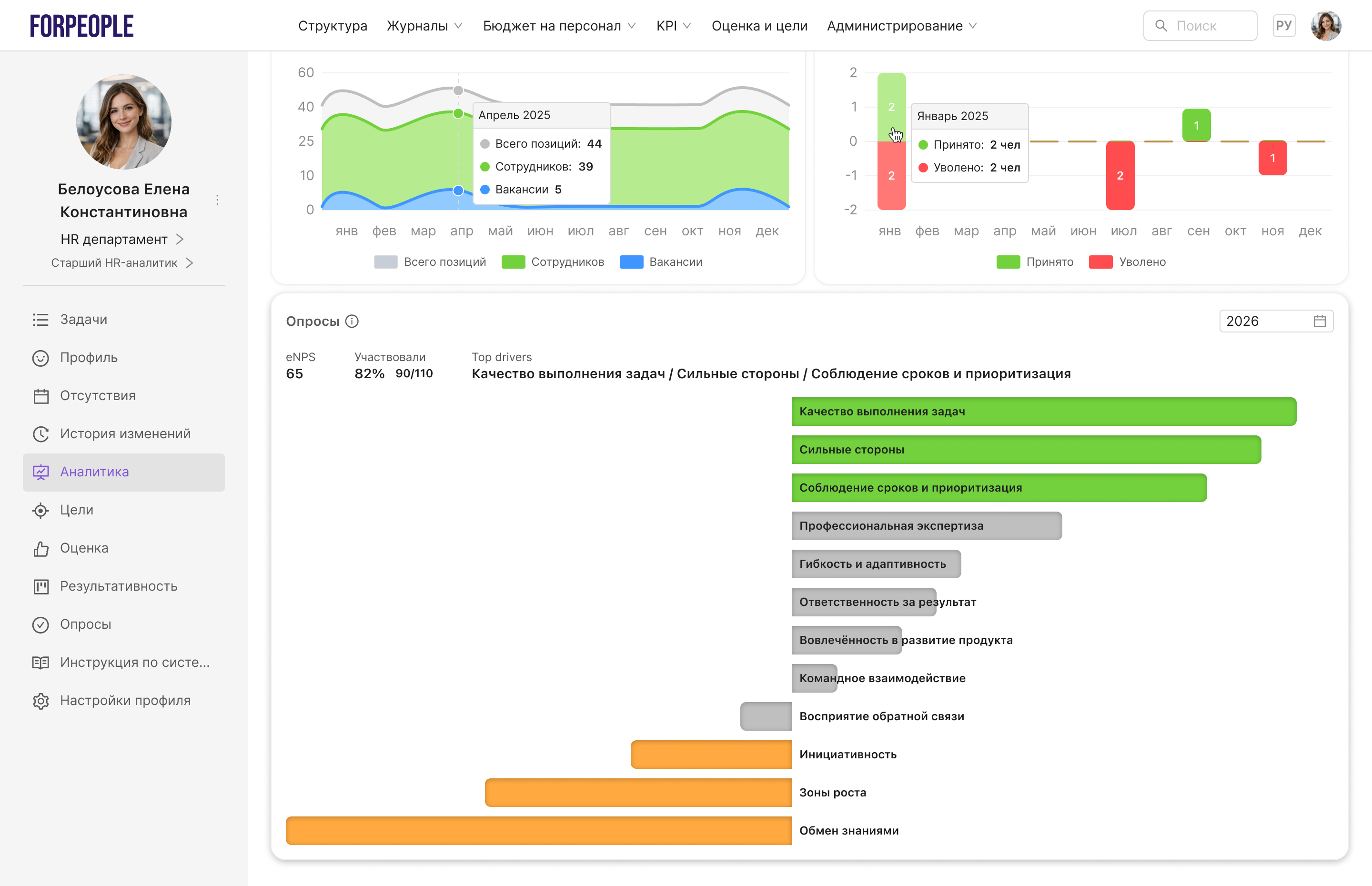Click the Evaluation thumbs-up icon
Screen dimensions: 1372x886
(40, 548)
